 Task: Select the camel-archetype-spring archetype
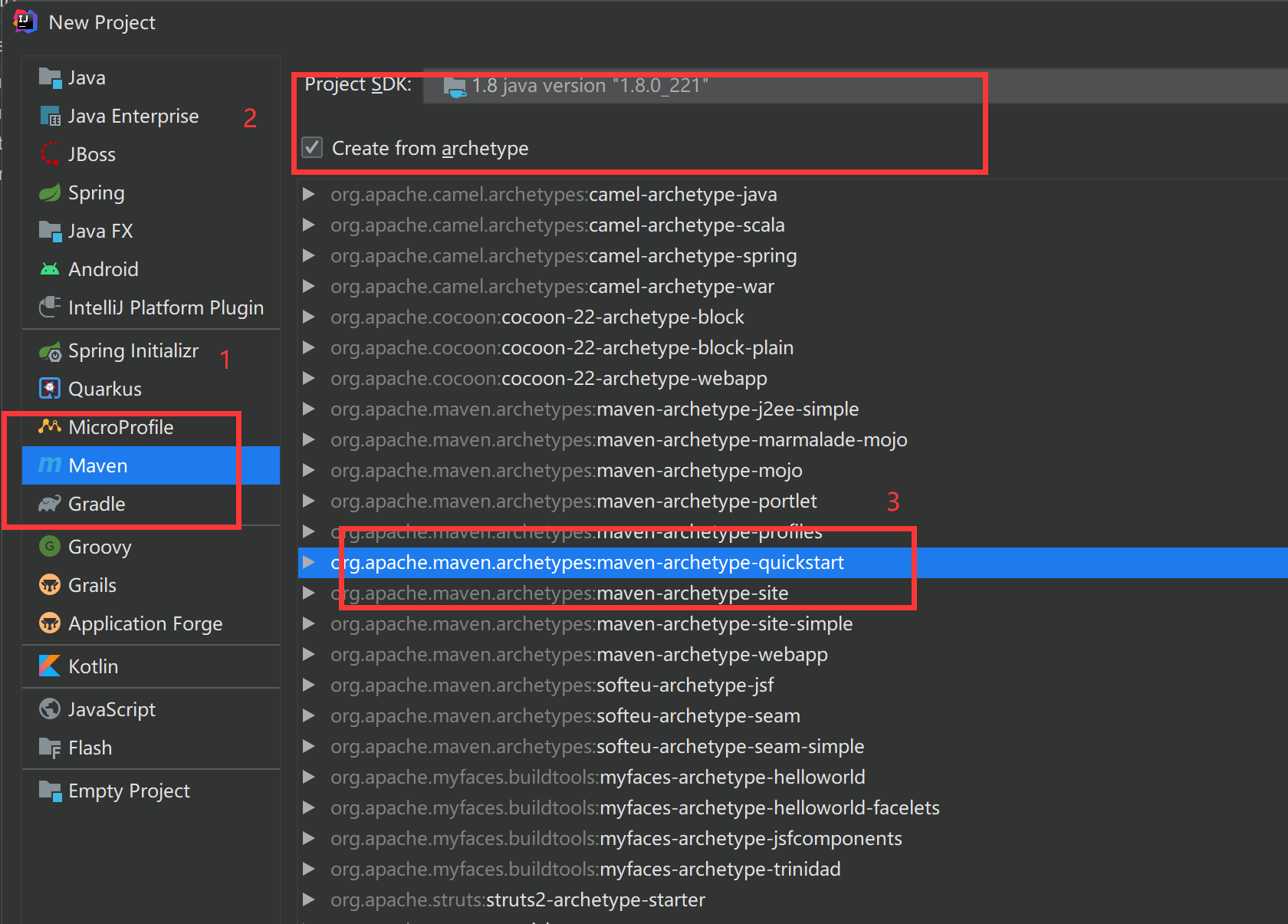click(793, 255)
